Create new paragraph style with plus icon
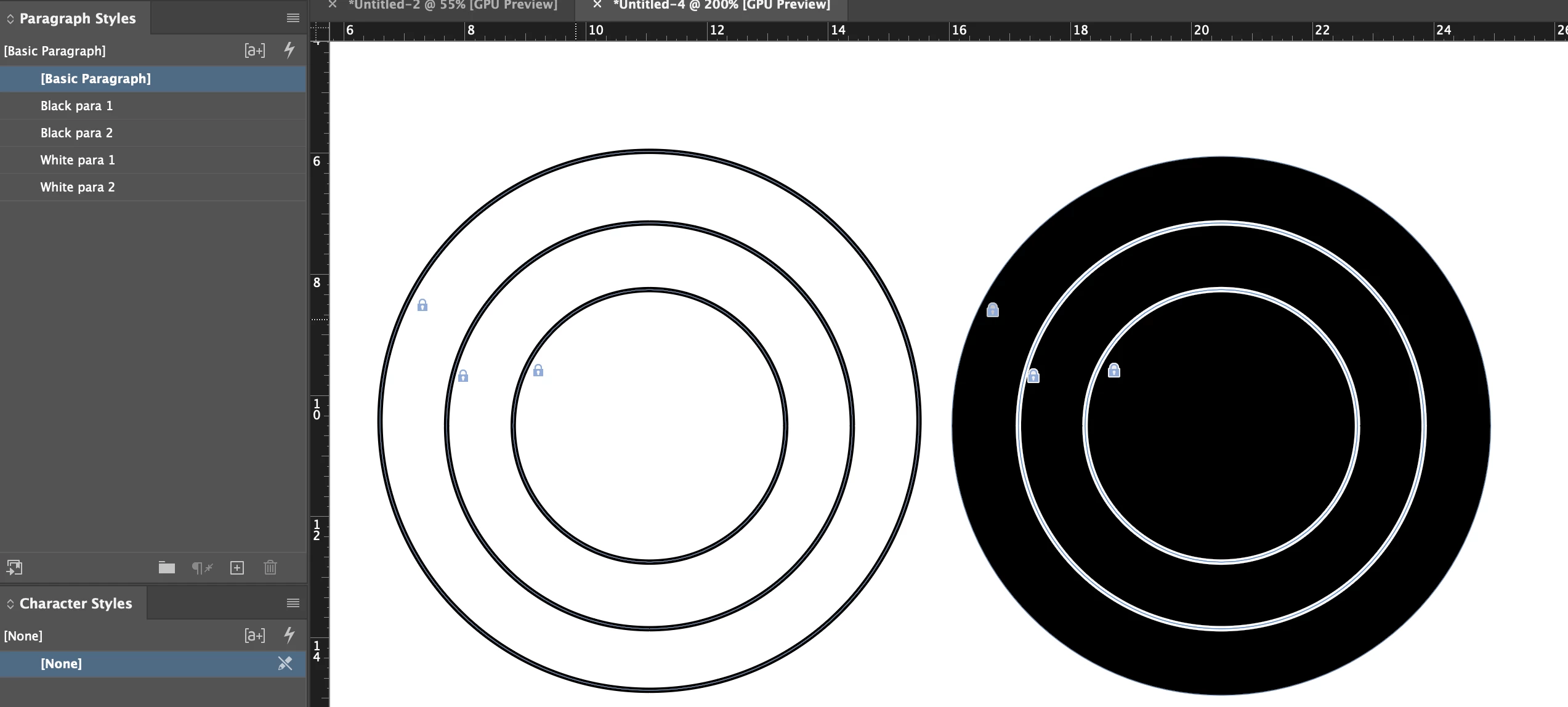Viewport: 1568px width, 707px height. pos(237,568)
